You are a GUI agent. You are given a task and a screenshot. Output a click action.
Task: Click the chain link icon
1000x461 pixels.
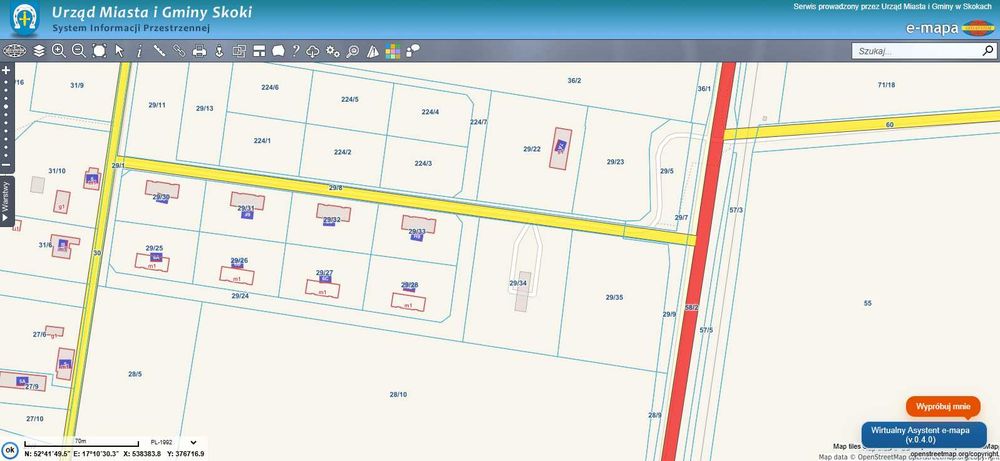[x=179, y=51]
